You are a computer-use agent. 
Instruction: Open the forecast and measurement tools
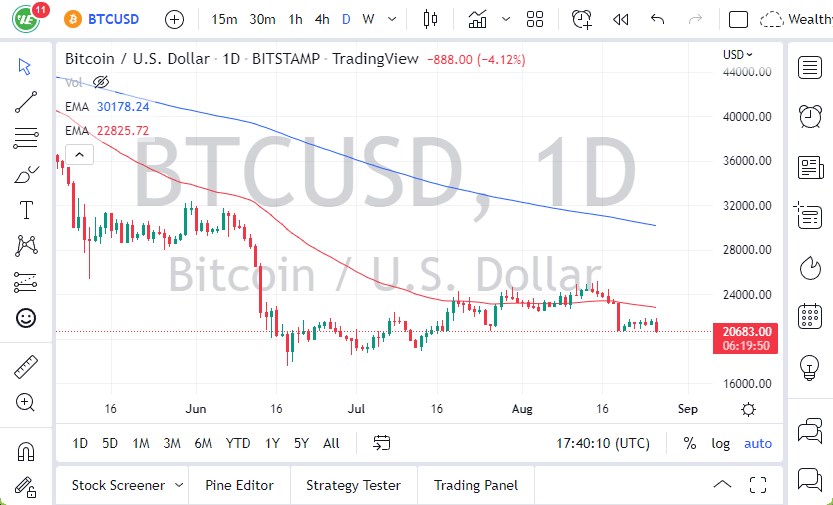25,283
